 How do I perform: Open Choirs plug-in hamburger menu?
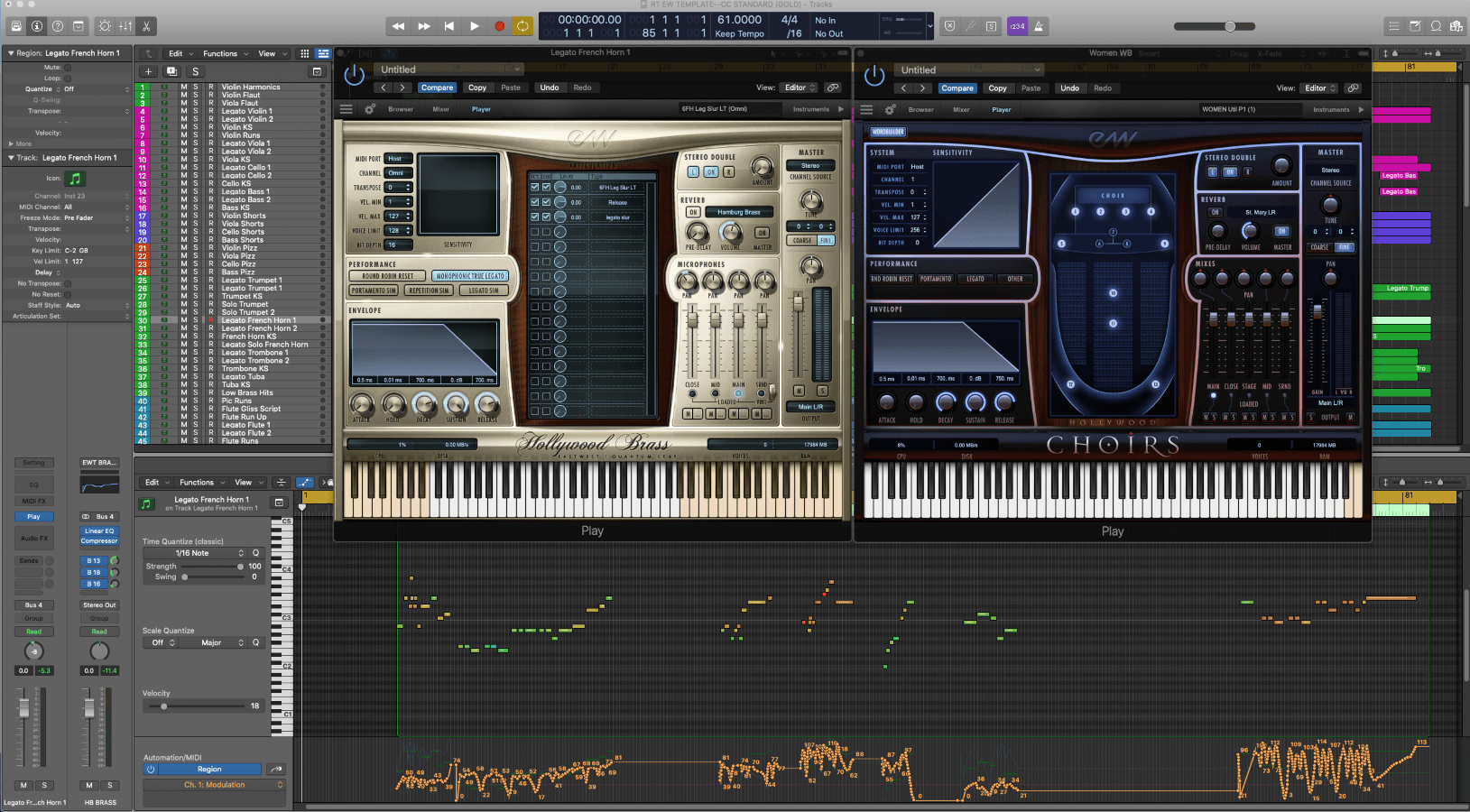pos(866,109)
